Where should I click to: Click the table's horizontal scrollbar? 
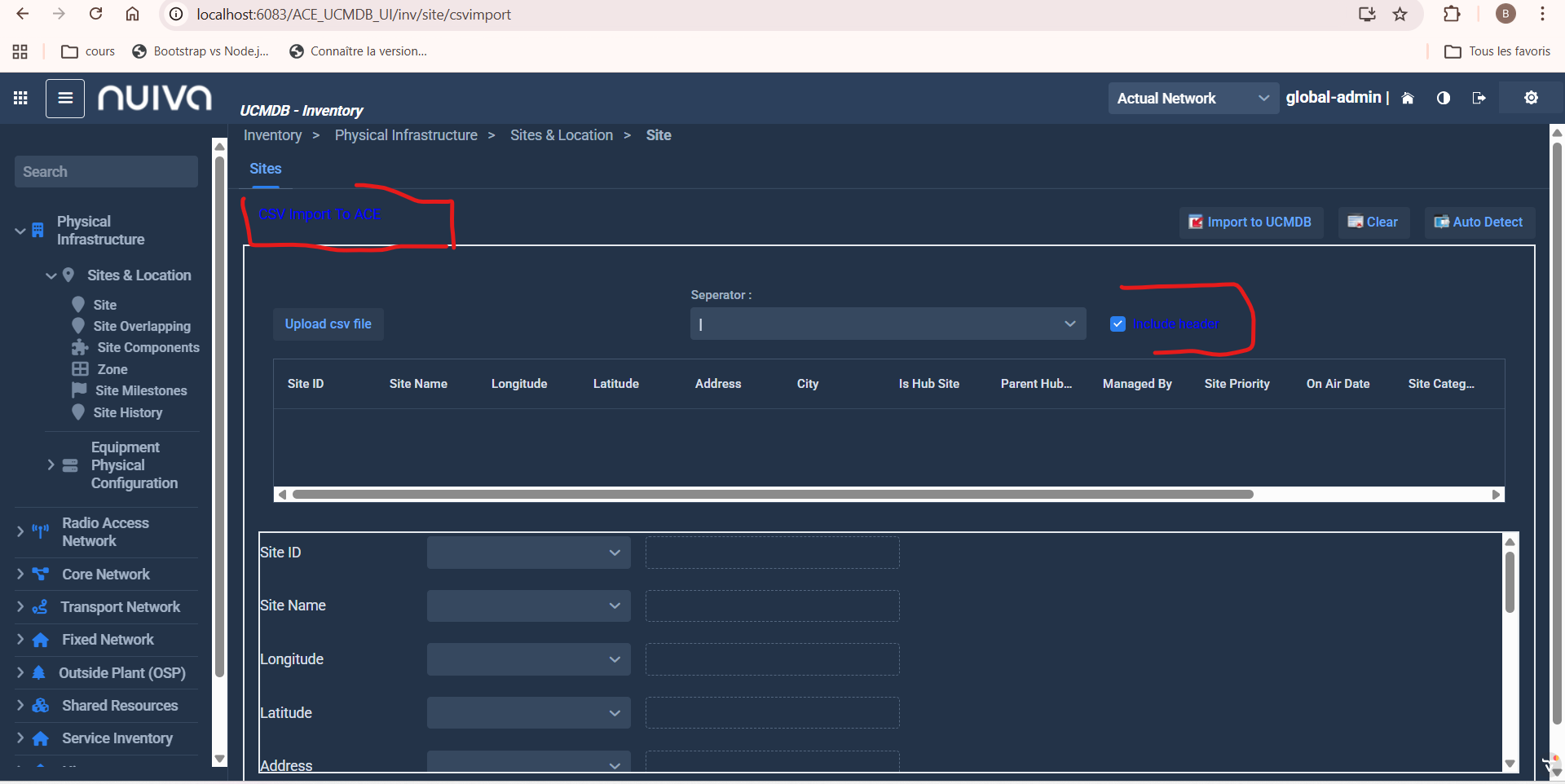[x=773, y=495]
